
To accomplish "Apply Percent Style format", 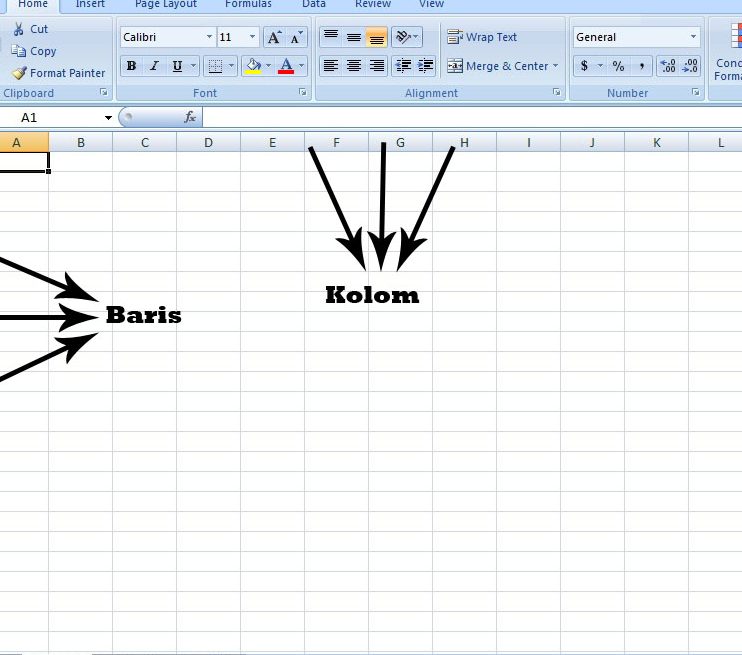I will click(618, 66).
